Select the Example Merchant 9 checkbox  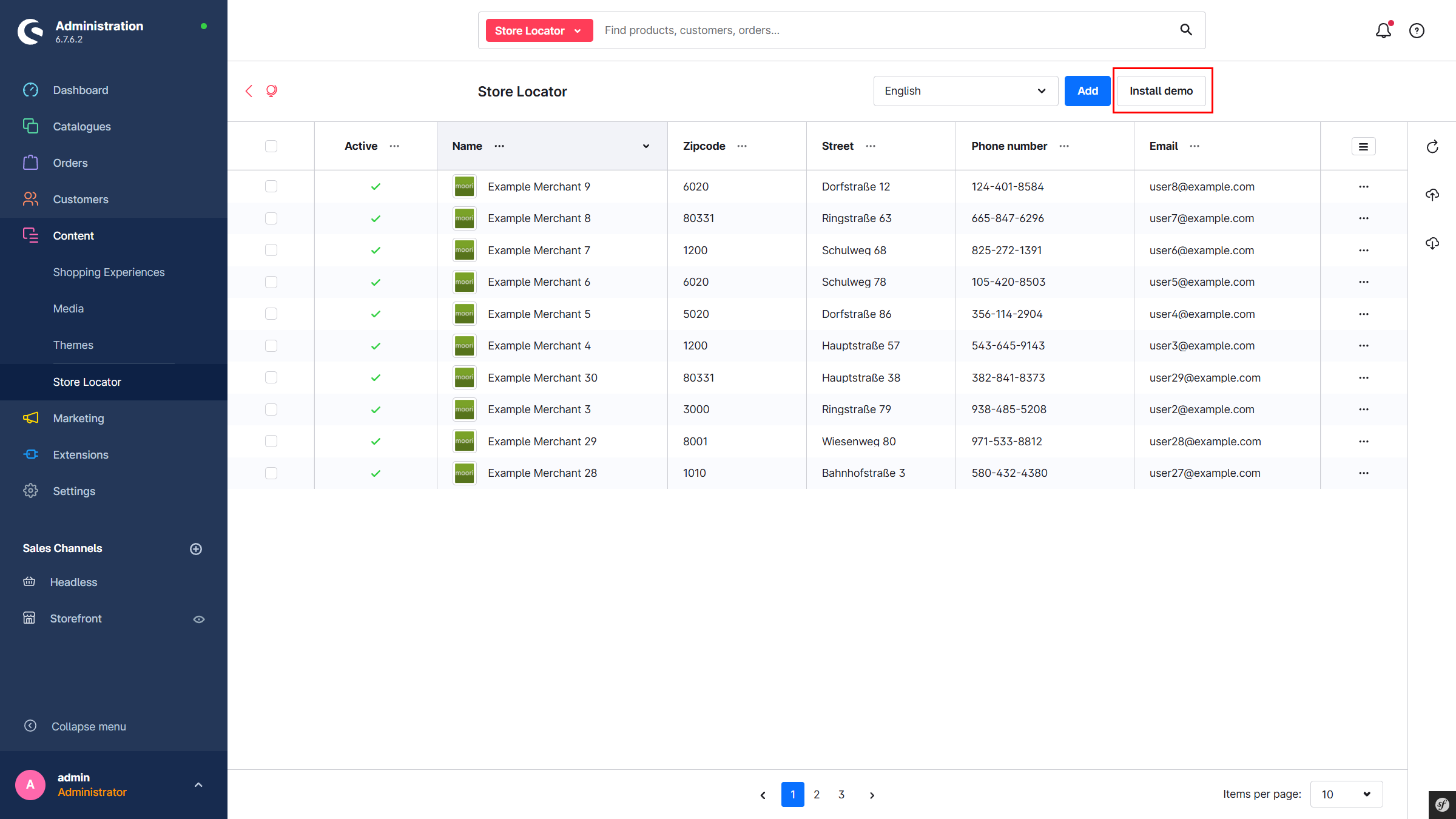(271, 186)
